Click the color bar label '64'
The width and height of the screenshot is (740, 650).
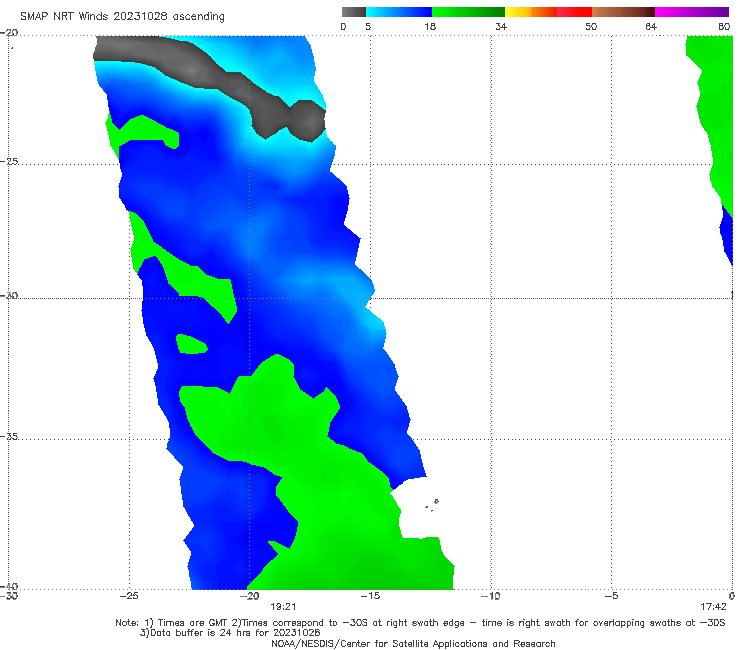click(651, 26)
